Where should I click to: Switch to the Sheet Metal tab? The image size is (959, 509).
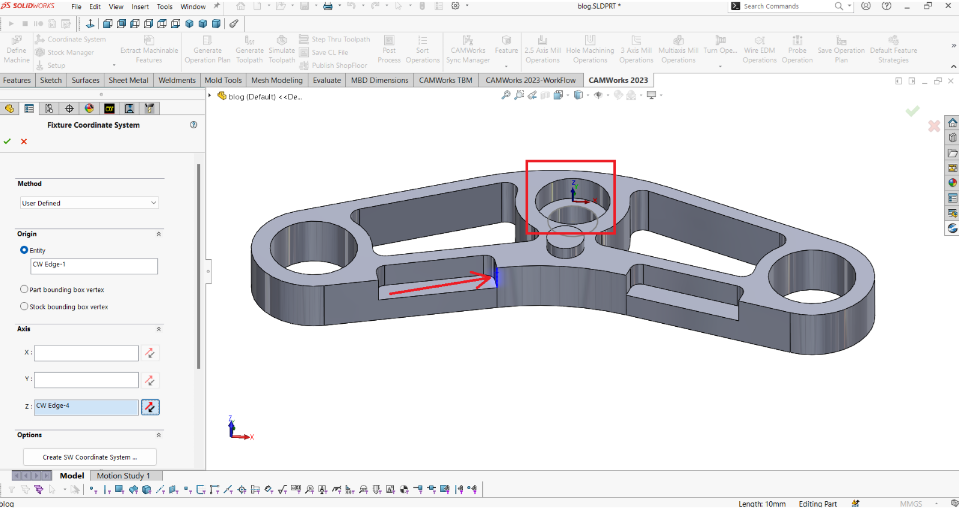(128, 80)
